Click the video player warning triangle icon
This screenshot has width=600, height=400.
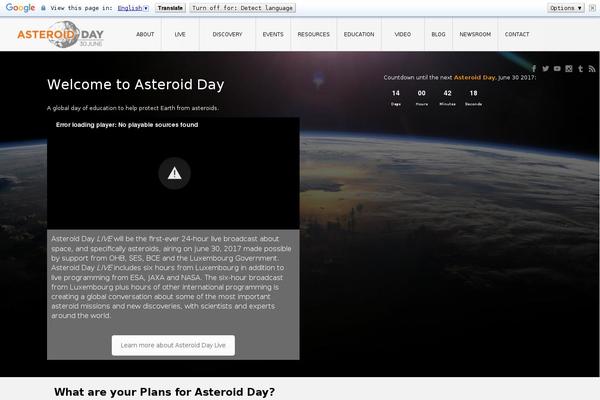(x=174, y=173)
